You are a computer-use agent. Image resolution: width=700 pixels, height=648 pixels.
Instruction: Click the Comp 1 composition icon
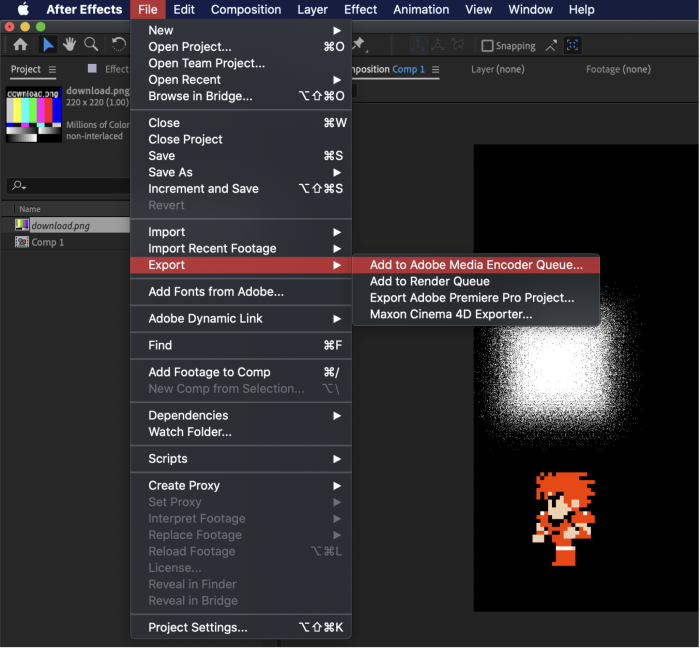coord(22,242)
